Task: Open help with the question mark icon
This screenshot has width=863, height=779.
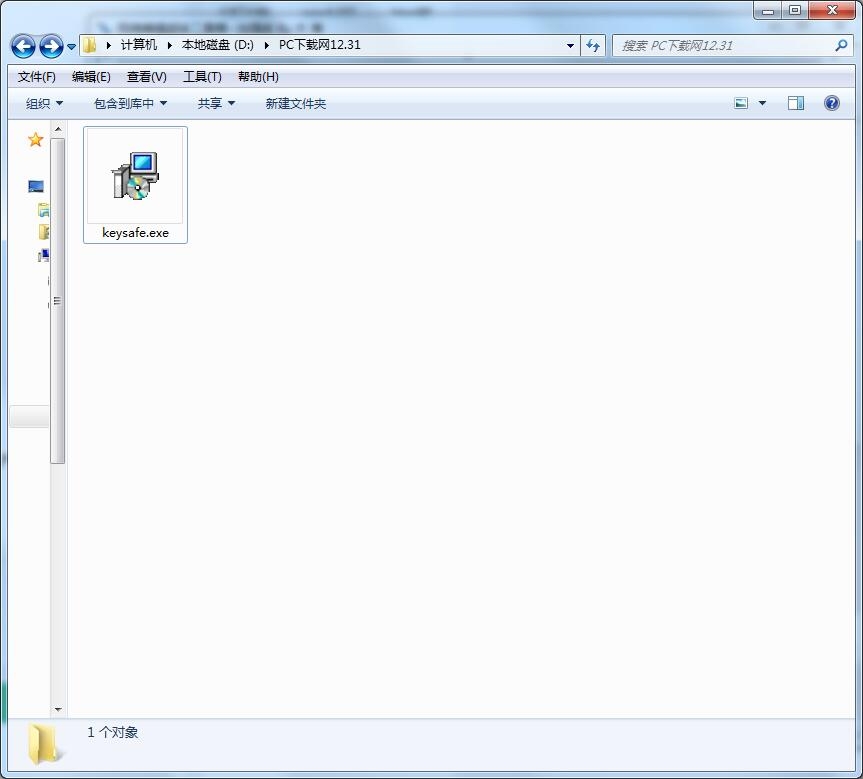Action: [x=832, y=103]
